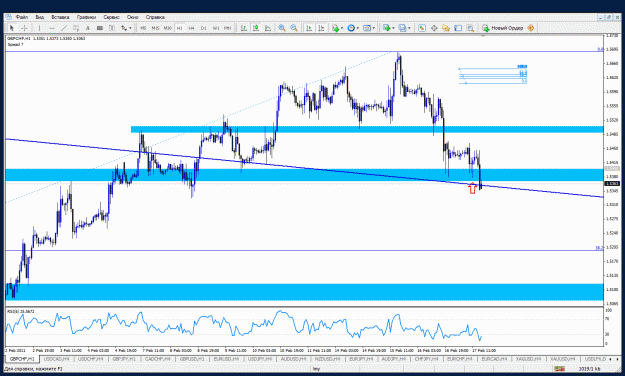Image resolution: width=625 pixels, height=376 pixels.
Task: Switch chart to M15 timeframe
Action: (x=155, y=28)
